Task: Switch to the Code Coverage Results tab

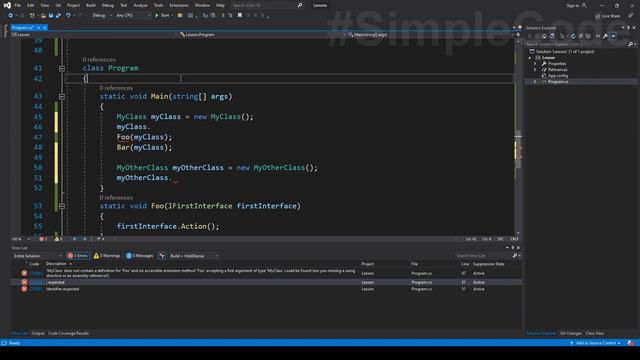Action: [x=68, y=333]
